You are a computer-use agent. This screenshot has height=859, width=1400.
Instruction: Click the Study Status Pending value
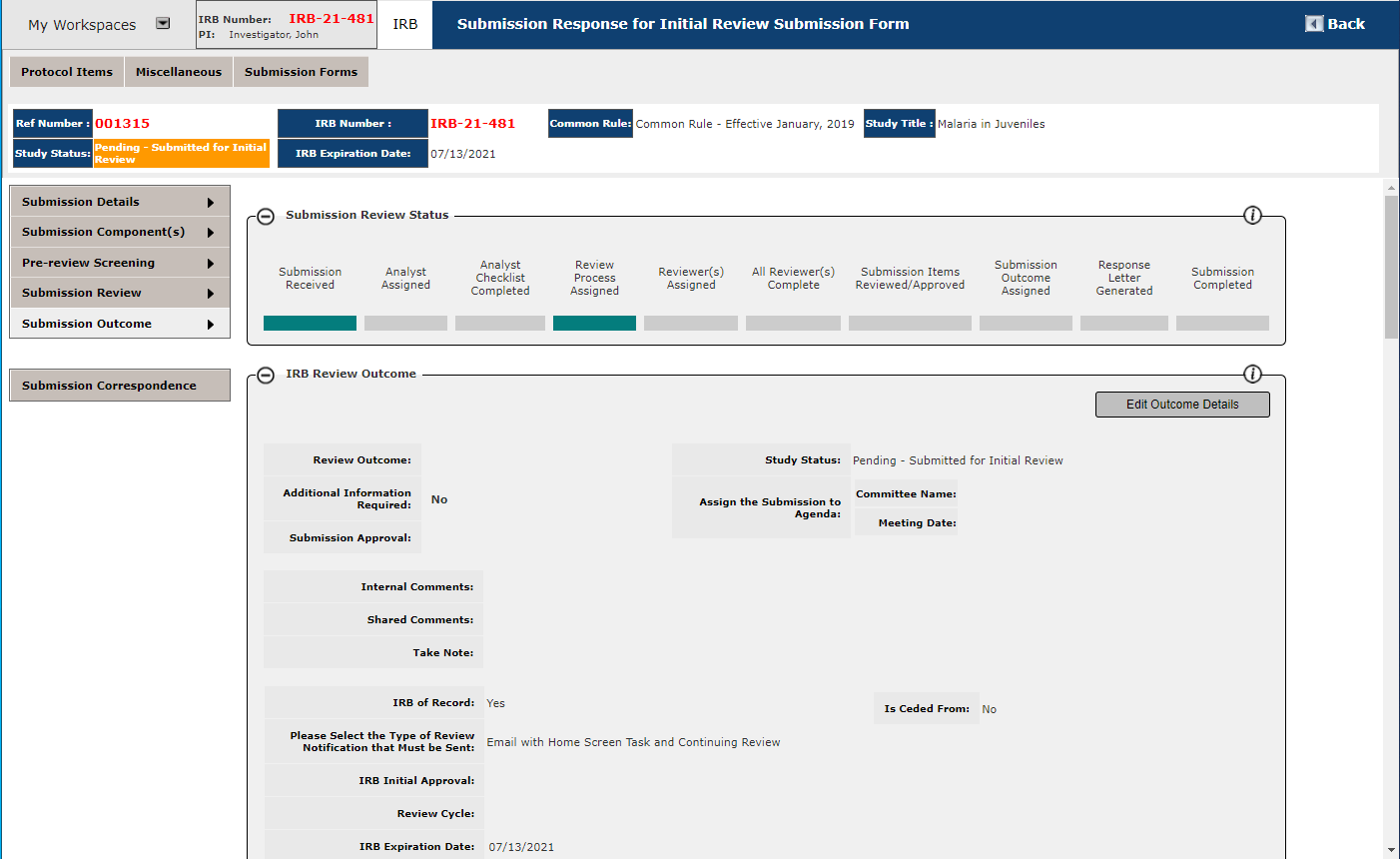pyautogui.click(x=958, y=460)
